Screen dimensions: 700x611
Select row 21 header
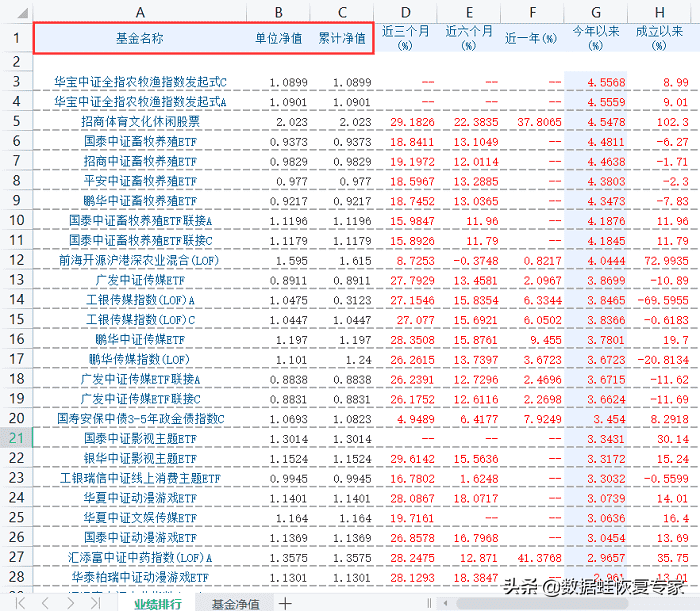tap(17, 438)
